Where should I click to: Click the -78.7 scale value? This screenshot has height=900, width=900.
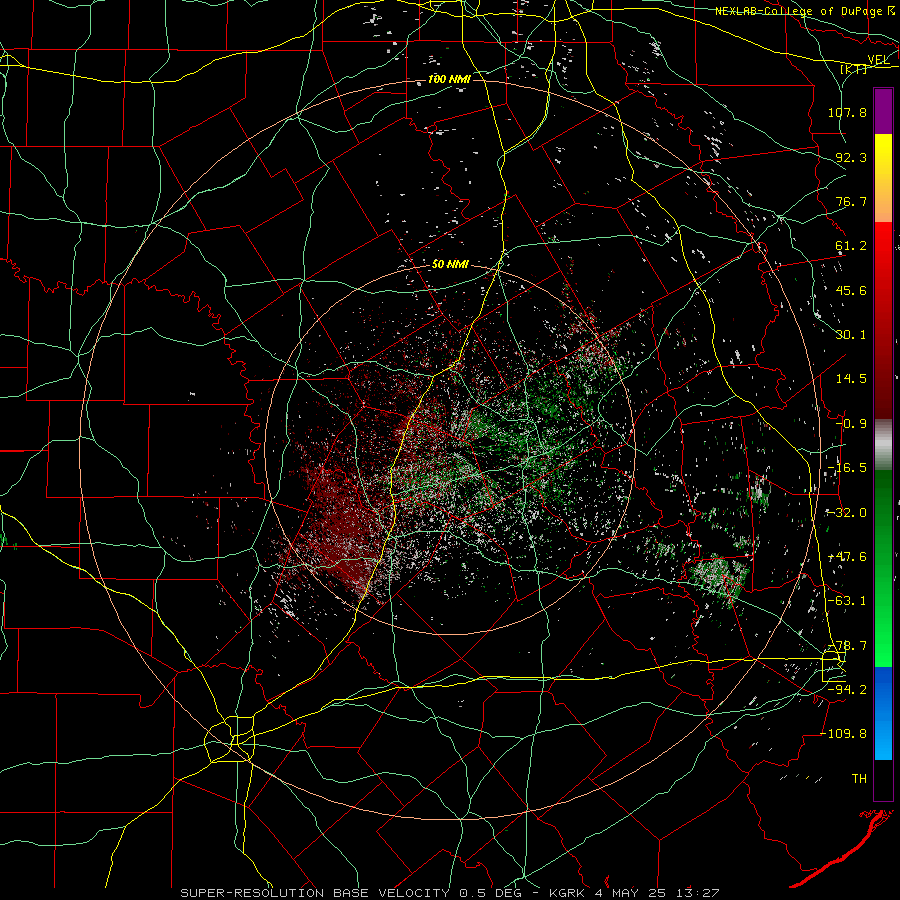pos(847,646)
